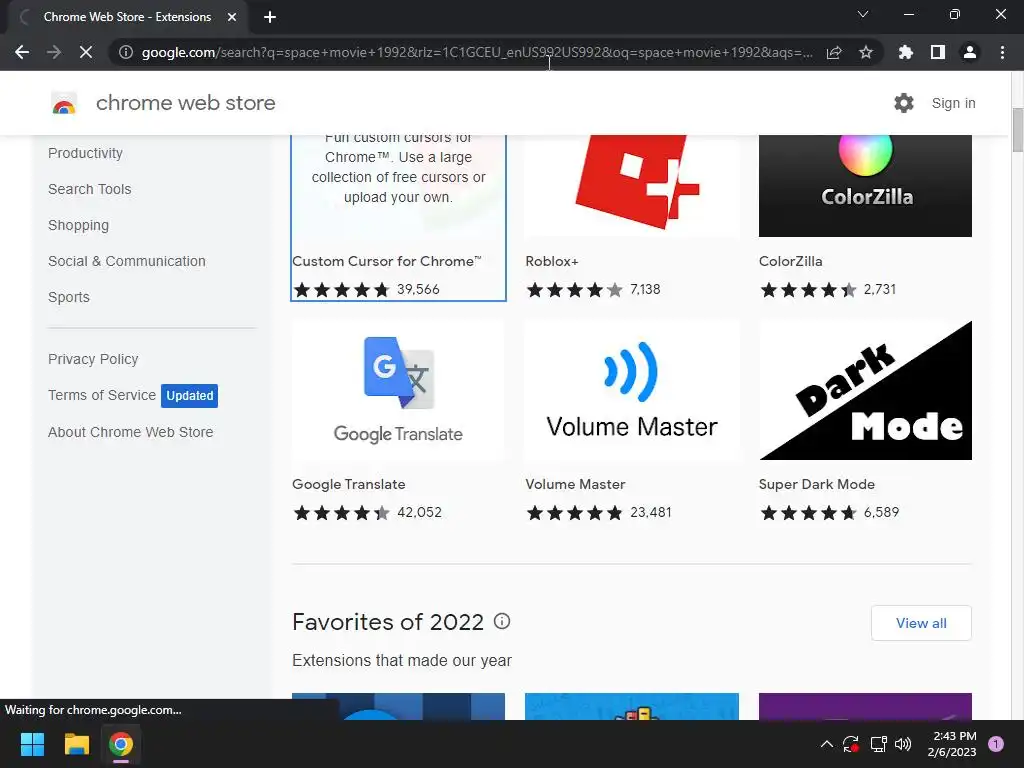Click the Roblox+ title text
This screenshot has height=768, width=1024.
coord(552,261)
